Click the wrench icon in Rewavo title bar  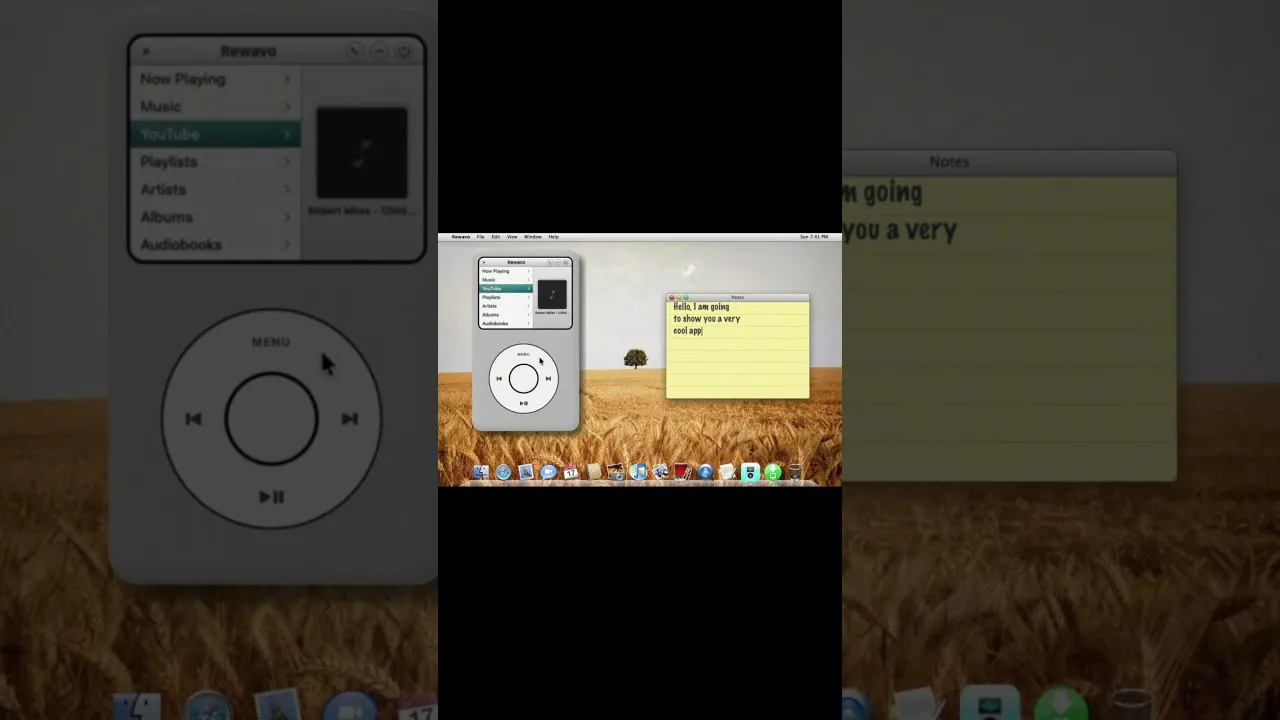[550, 262]
